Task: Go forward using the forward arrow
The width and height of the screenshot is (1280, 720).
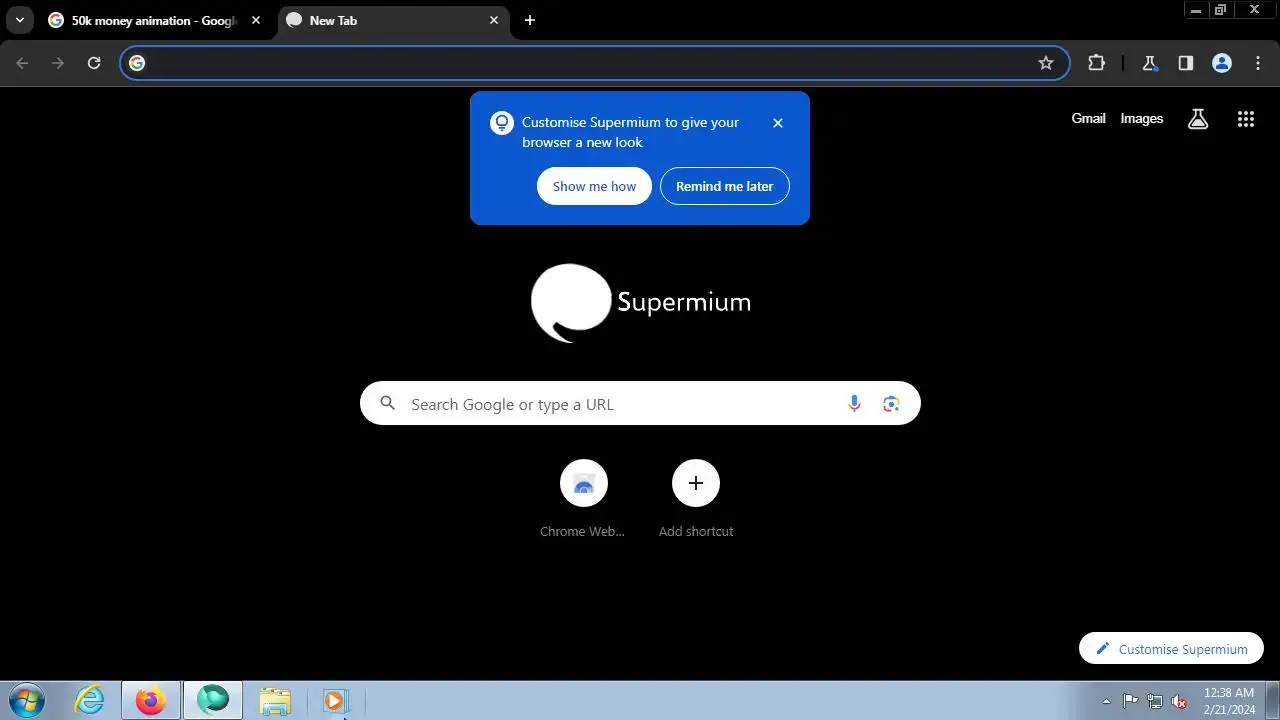Action: coord(58,63)
